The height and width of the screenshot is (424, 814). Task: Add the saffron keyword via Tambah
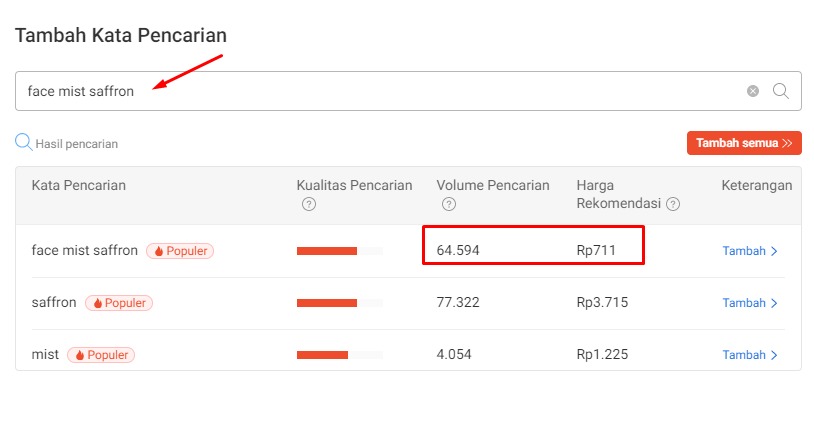(749, 303)
